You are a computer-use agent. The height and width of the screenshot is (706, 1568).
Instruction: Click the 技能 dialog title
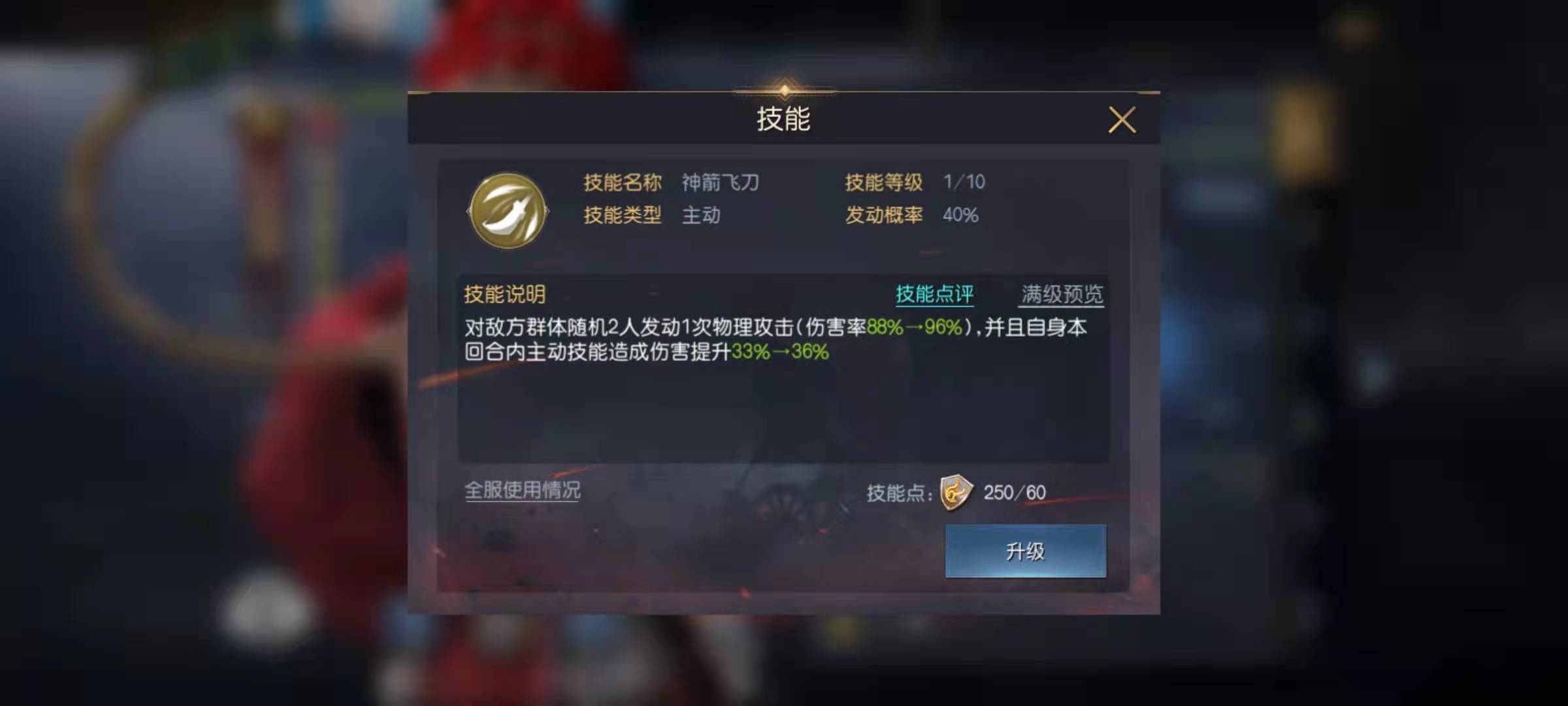(783, 119)
